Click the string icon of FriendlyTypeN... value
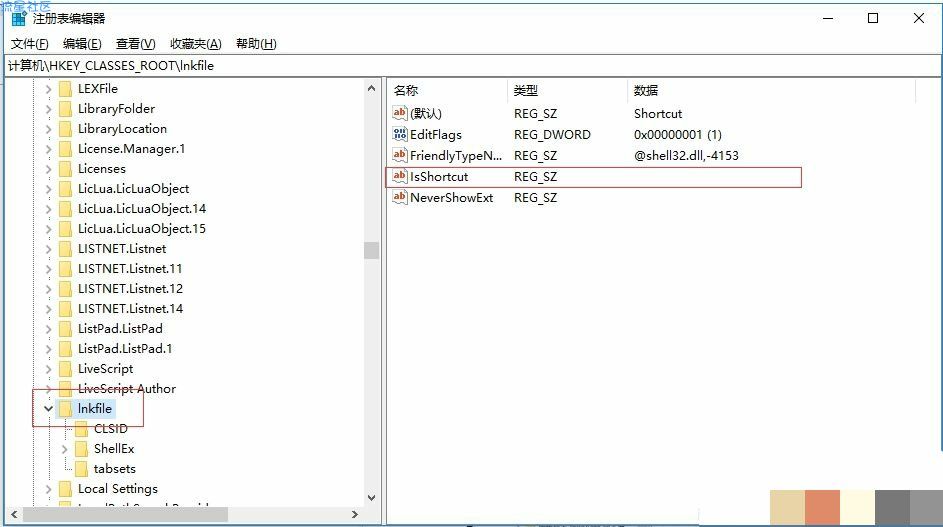This screenshot has height=527, width=943. [x=400, y=155]
